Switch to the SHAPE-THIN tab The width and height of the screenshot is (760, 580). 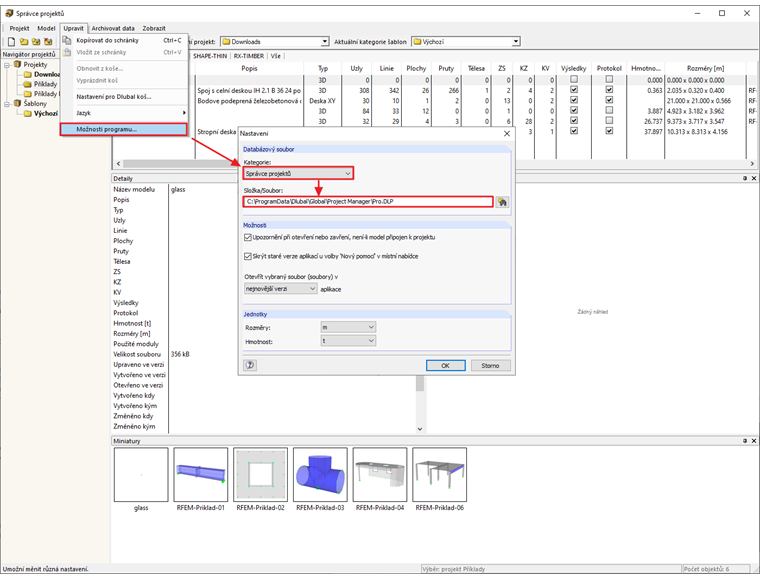[210, 56]
